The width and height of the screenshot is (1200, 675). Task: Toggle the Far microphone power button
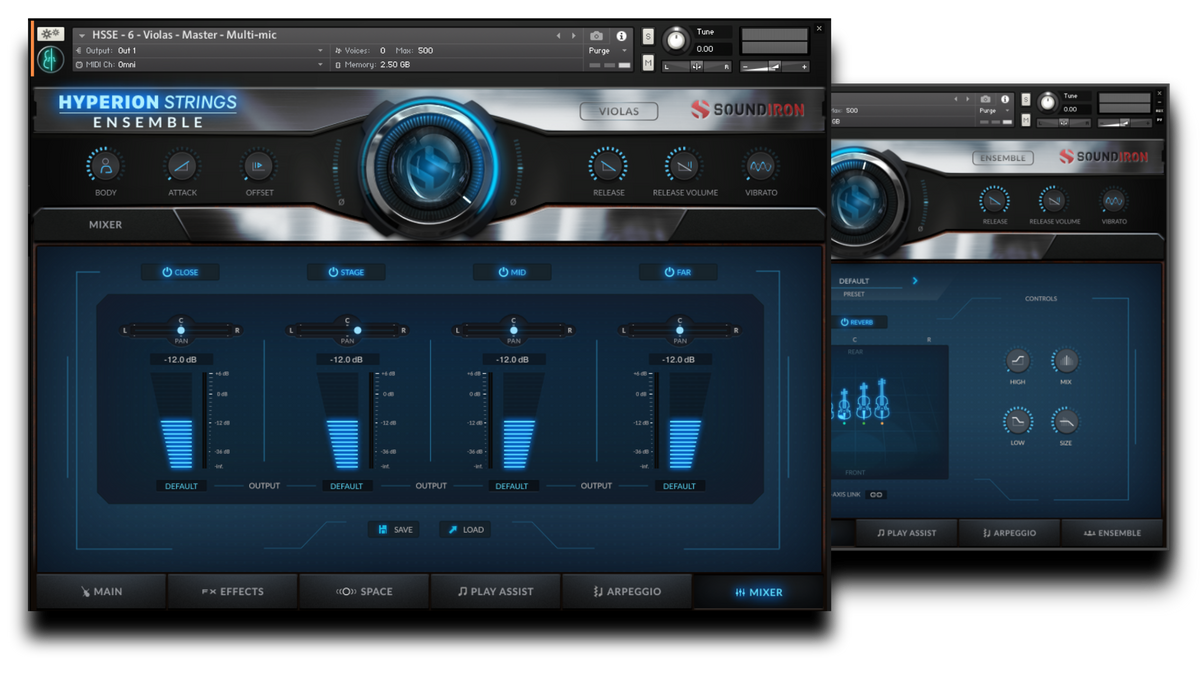coord(678,272)
